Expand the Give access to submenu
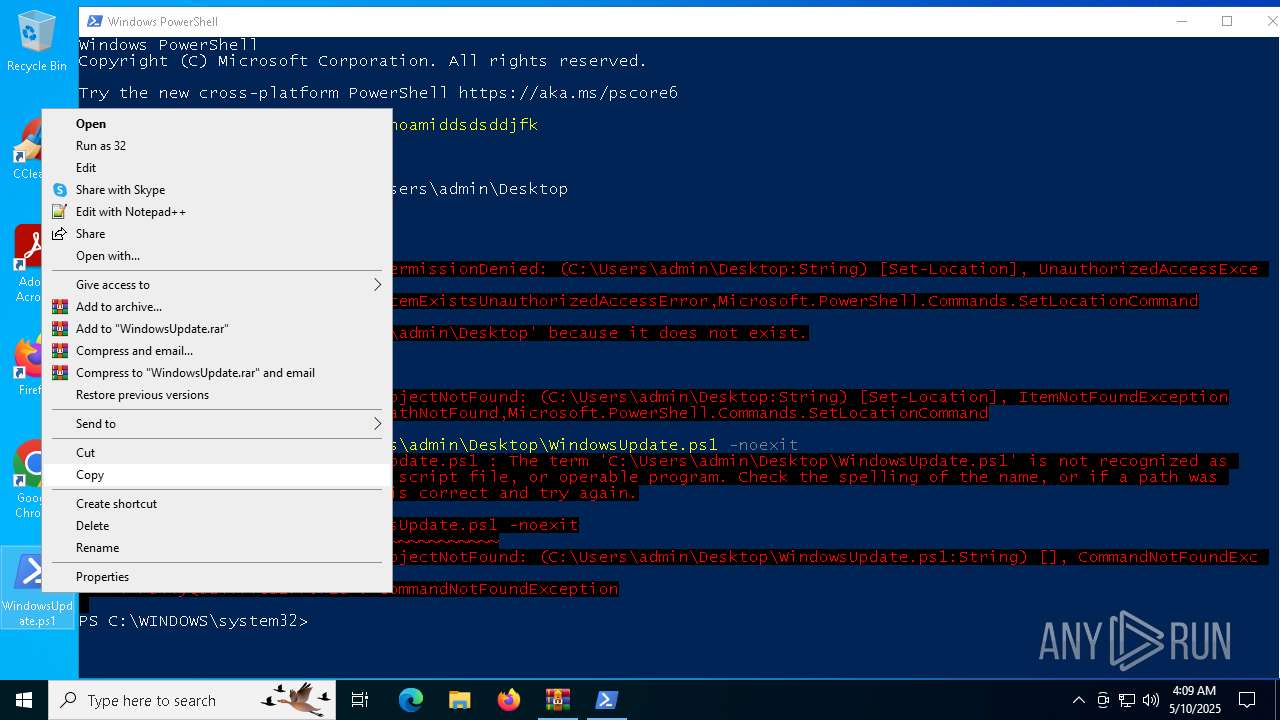The height and width of the screenshot is (720, 1280). [216, 285]
